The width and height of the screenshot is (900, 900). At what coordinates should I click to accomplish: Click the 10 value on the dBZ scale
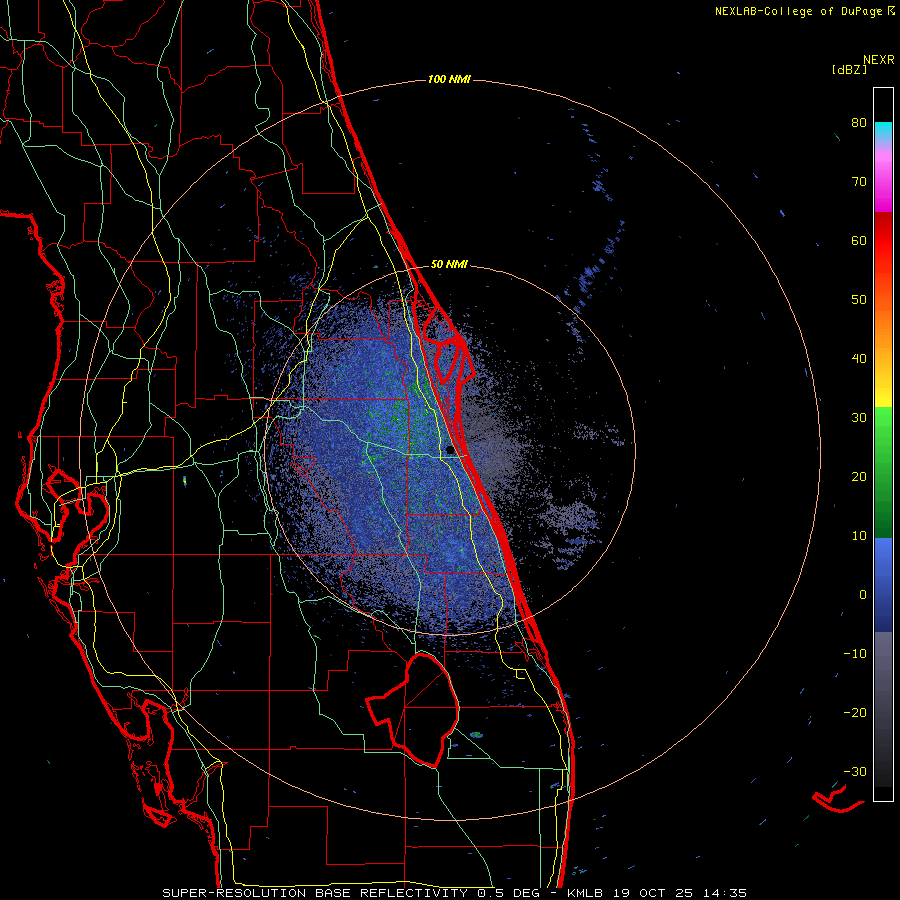click(x=859, y=536)
